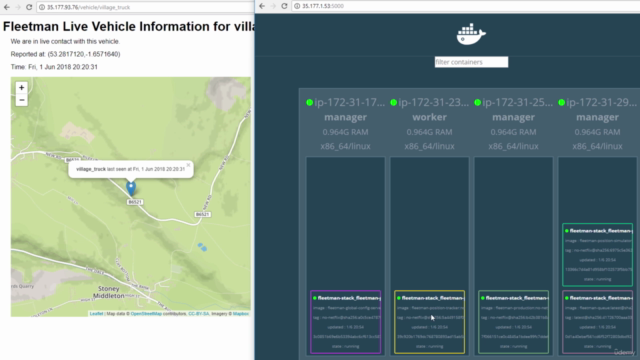
Task: Go forward in the Docker visualizer browser window
Action: [x=273, y=6]
